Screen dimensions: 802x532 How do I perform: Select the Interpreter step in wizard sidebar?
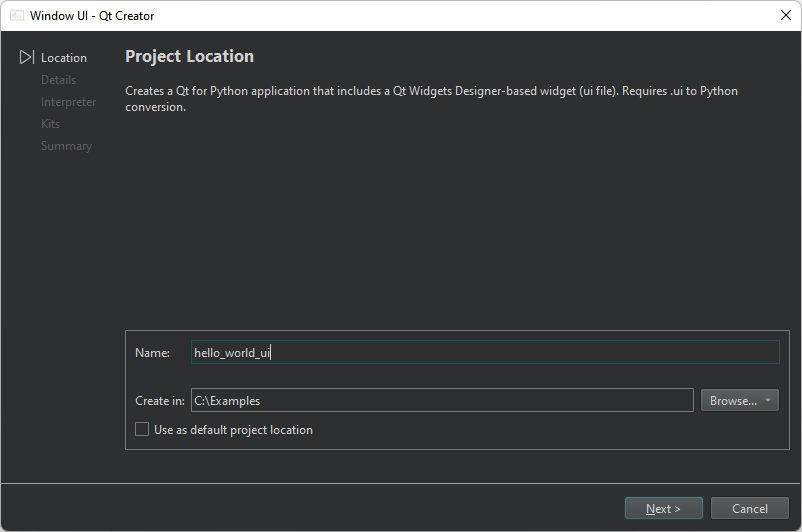pyautogui.click(x=68, y=102)
